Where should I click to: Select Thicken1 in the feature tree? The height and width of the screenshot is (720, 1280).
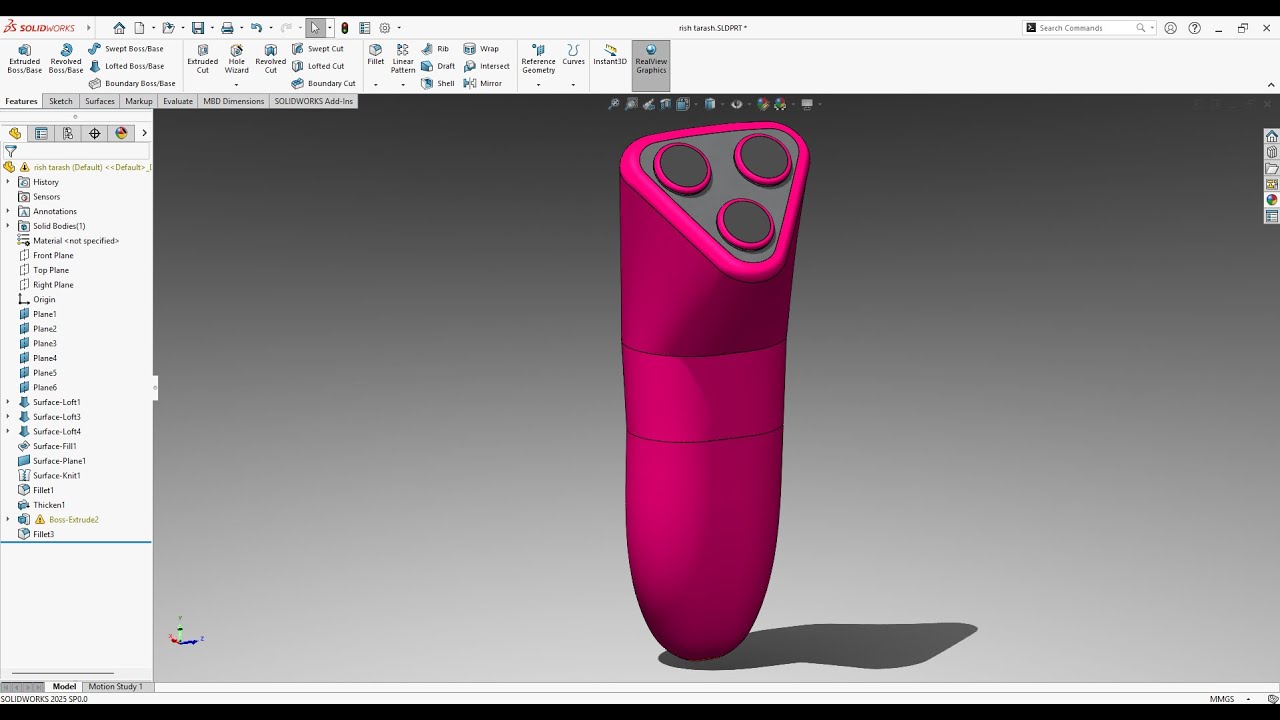[x=49, y=505]
